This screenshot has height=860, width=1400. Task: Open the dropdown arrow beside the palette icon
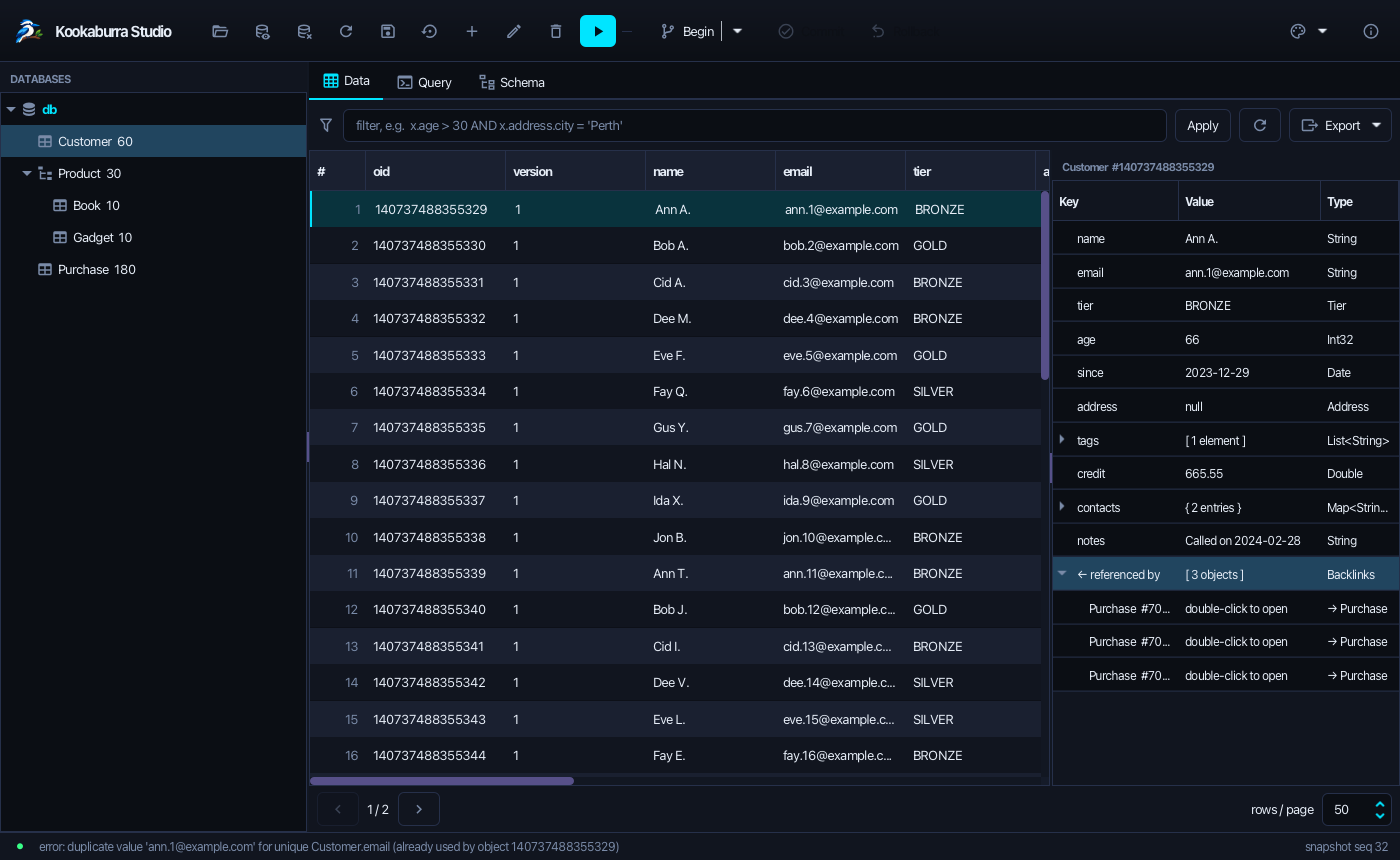[x=1323, y=31]
